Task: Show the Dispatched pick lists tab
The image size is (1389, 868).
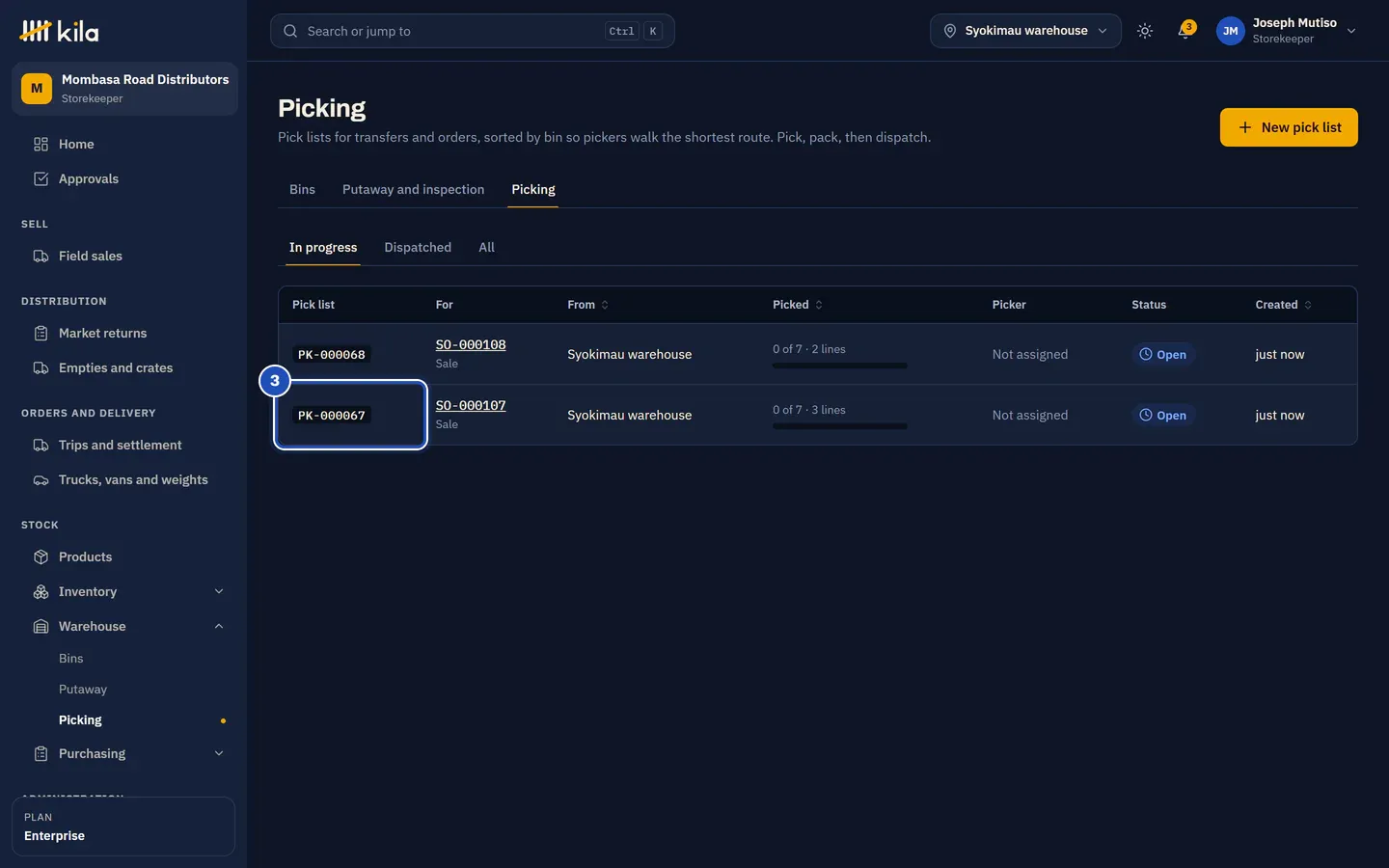Action: tap(418, 248)
